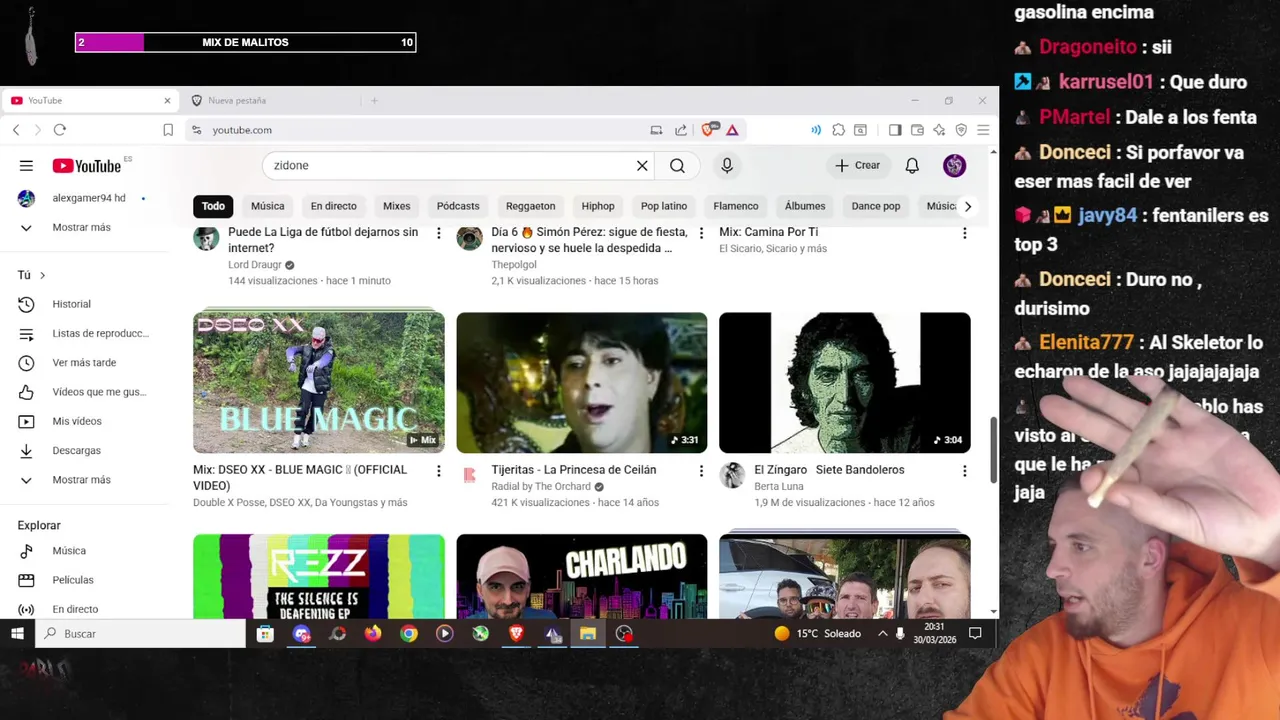Clear the search box with the X
This screenshot has height=720, width=1280.
(x=642, y=166)
